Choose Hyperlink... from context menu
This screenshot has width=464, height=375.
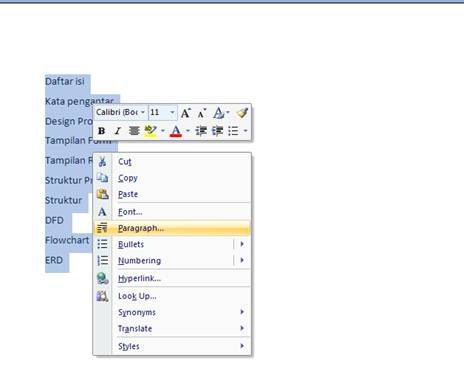172,278
